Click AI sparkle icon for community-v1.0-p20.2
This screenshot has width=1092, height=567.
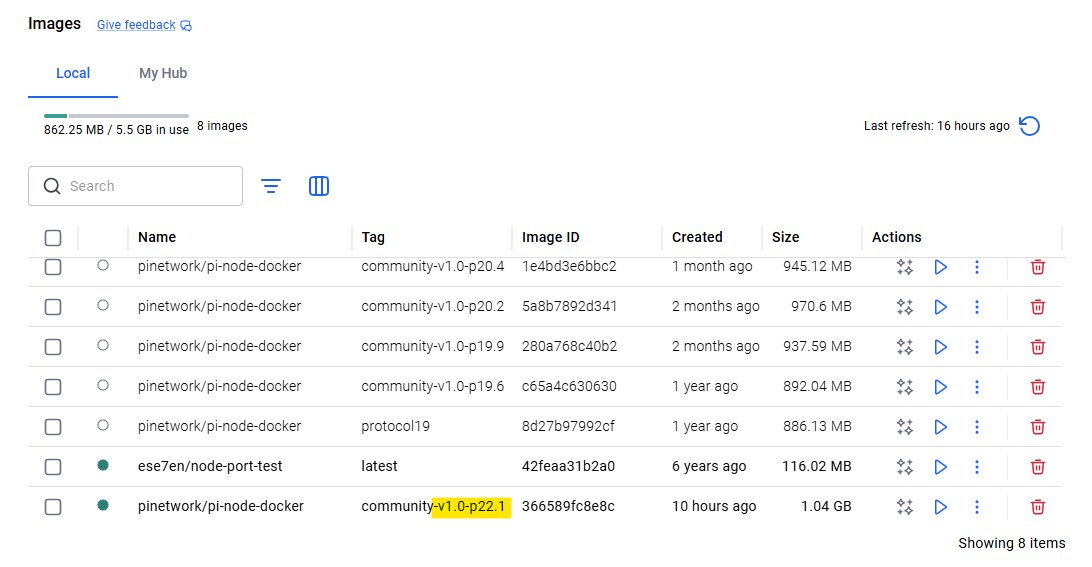pos(905,306)
